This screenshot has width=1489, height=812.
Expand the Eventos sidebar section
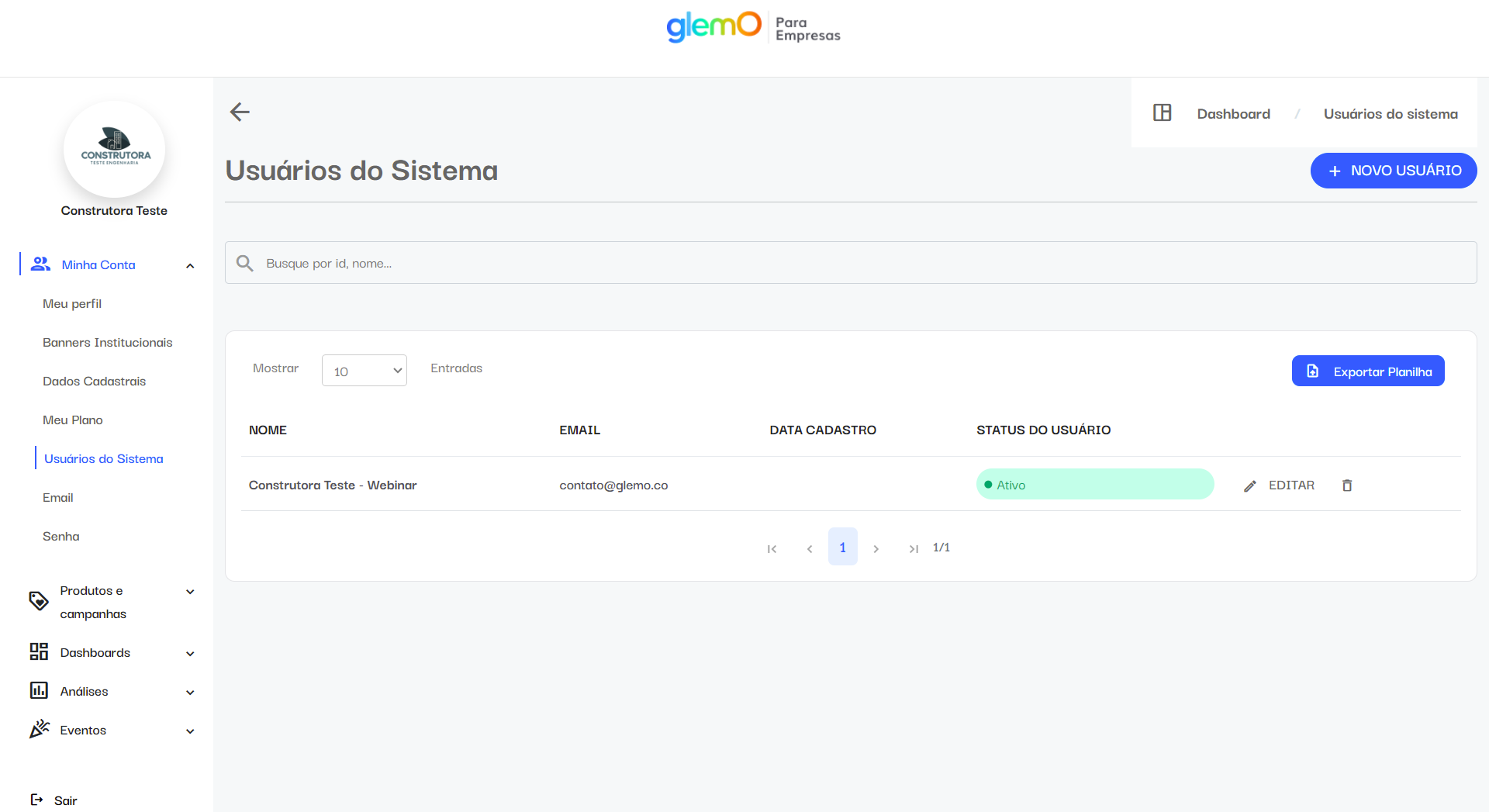click(190, 731)
